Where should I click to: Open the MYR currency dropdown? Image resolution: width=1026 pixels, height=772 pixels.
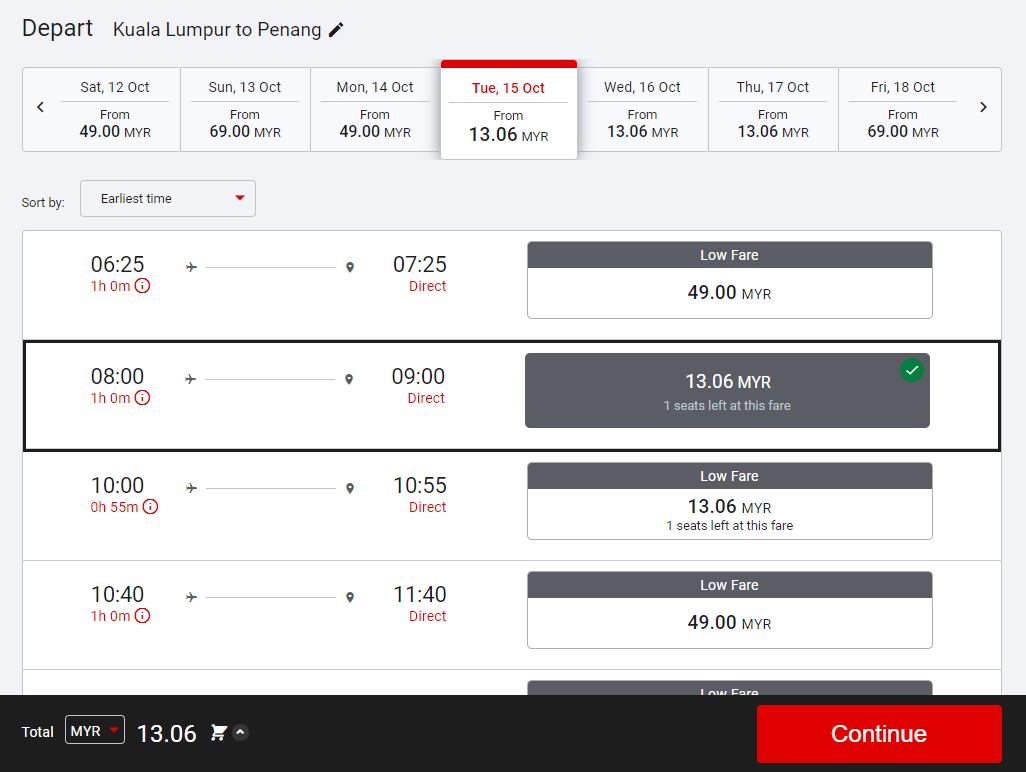click(95, 731)
